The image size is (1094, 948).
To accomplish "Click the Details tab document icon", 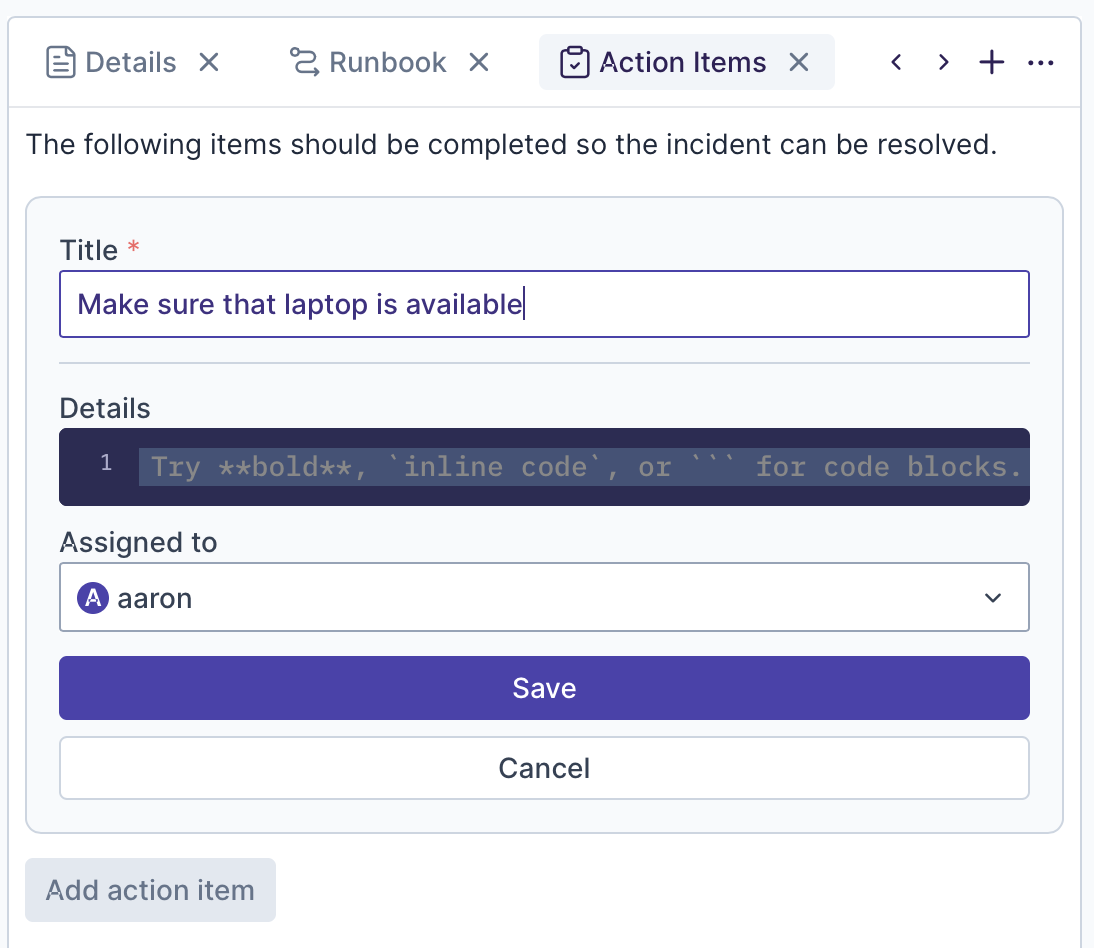I will pyautogui.click(x=61, y=63).
